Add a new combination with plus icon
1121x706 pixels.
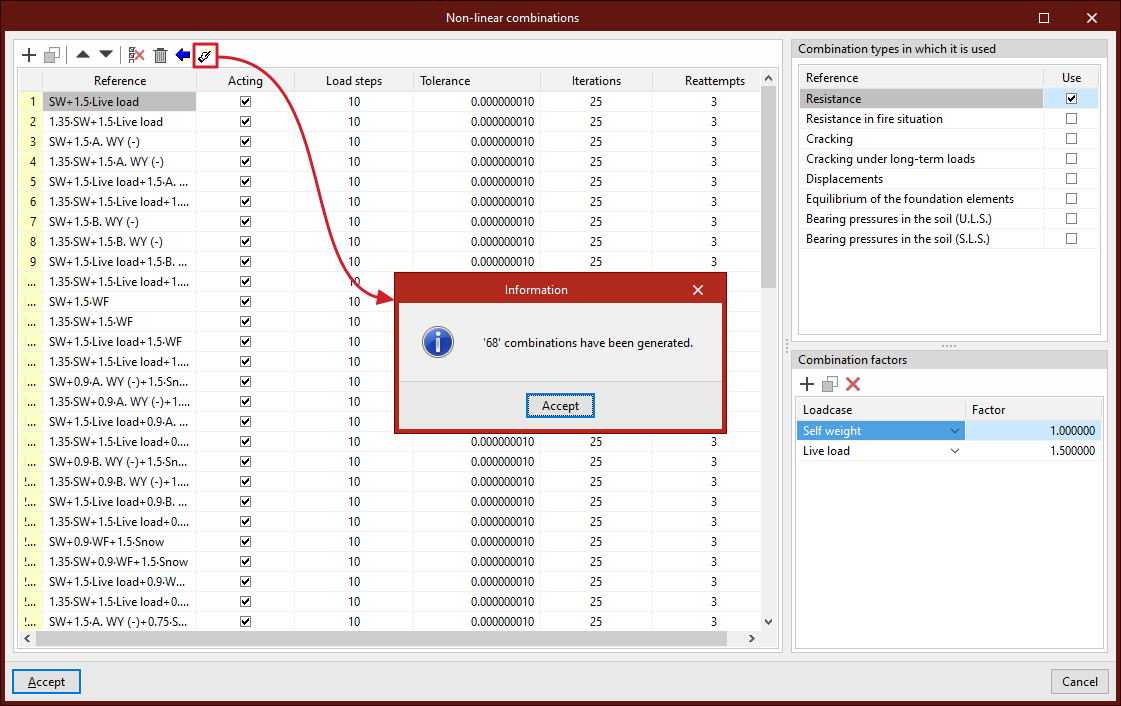click(29, 55)
